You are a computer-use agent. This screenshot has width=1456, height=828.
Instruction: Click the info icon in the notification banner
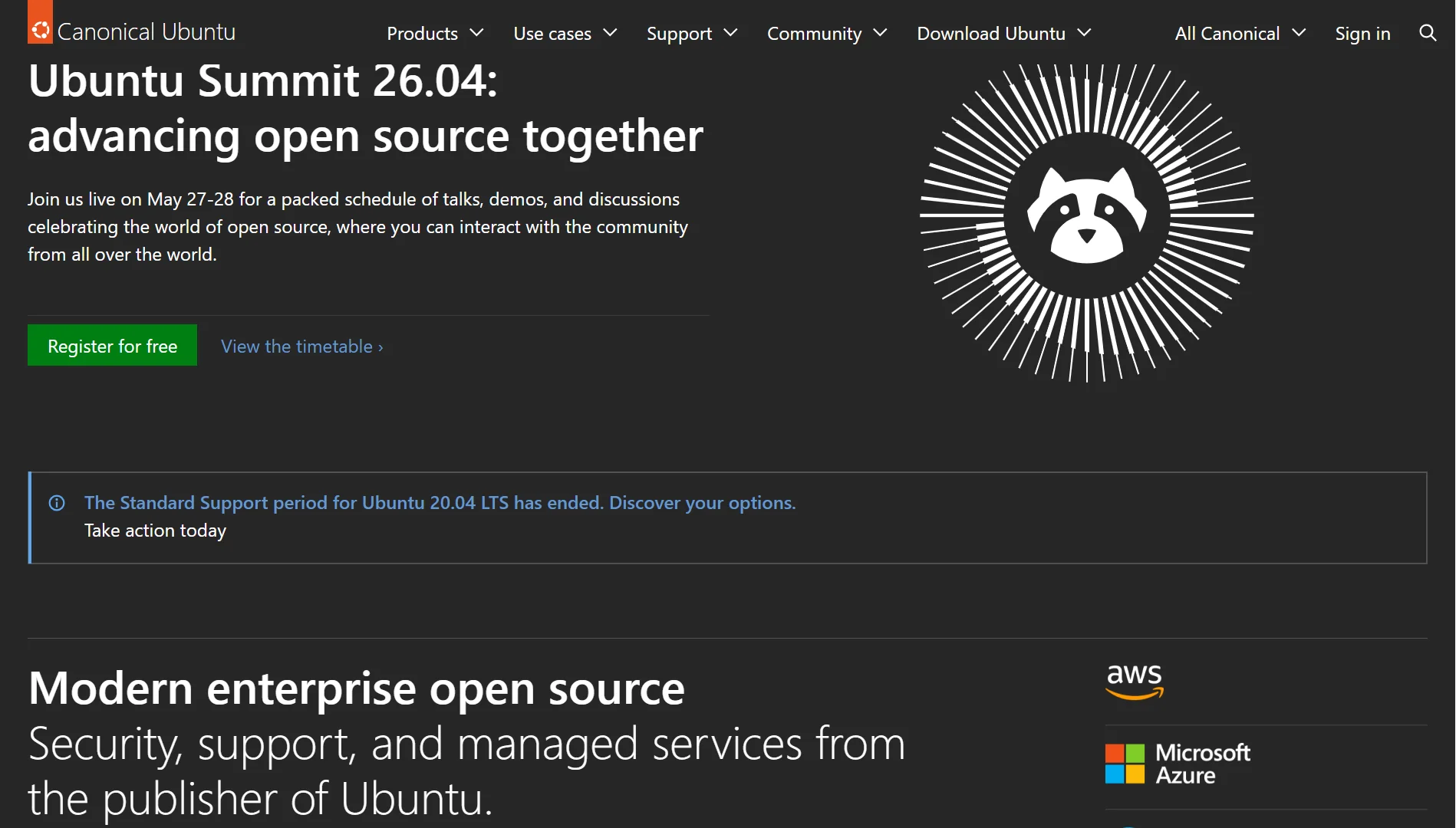[57, 503]
